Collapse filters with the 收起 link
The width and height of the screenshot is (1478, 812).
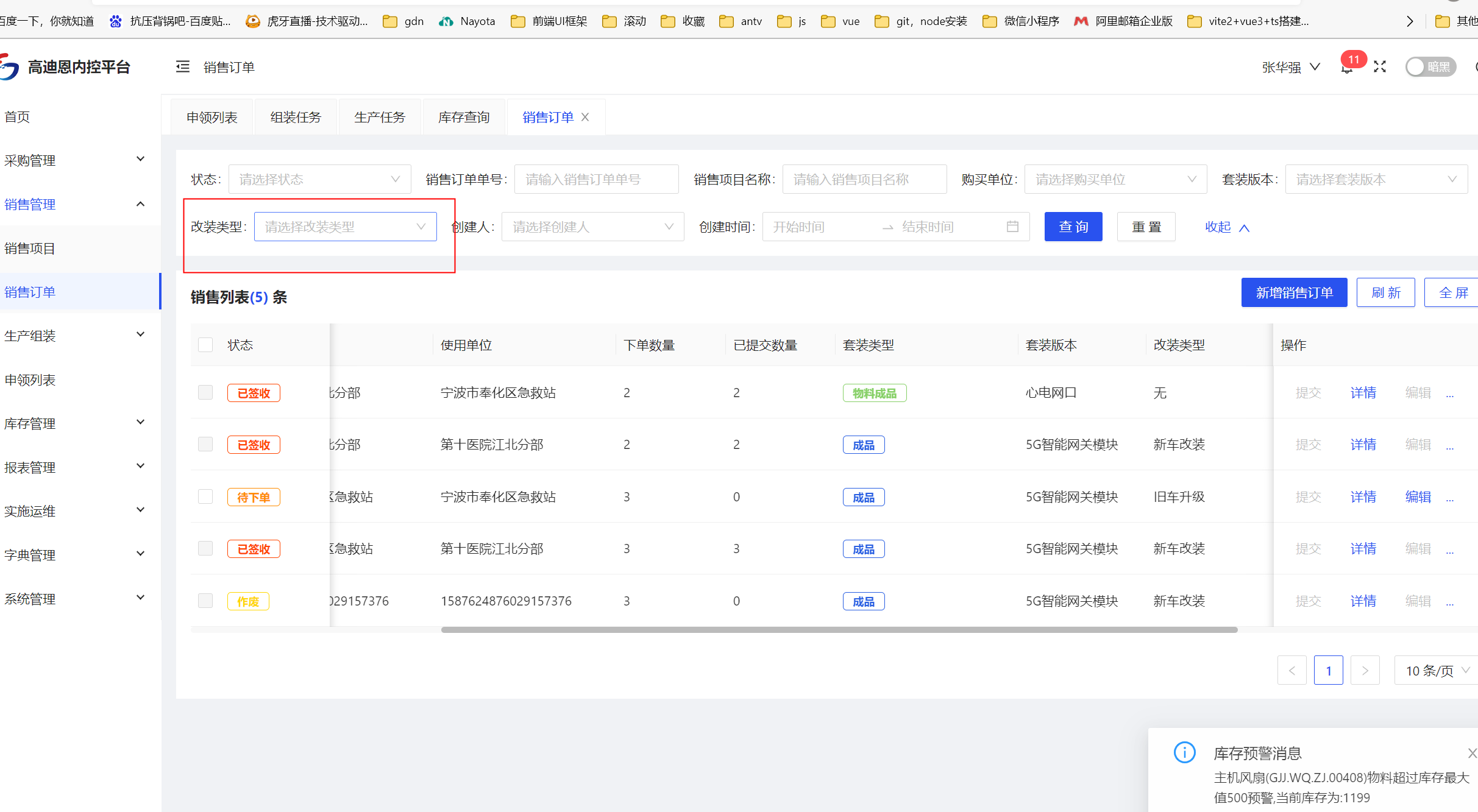coord(1228,227)
